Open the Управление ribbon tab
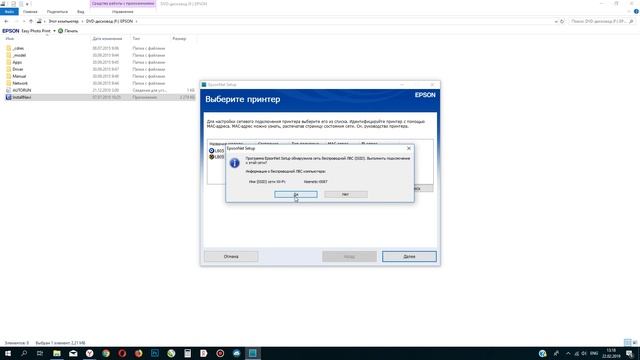Screen dimensions: 640x360 point(122,12)
